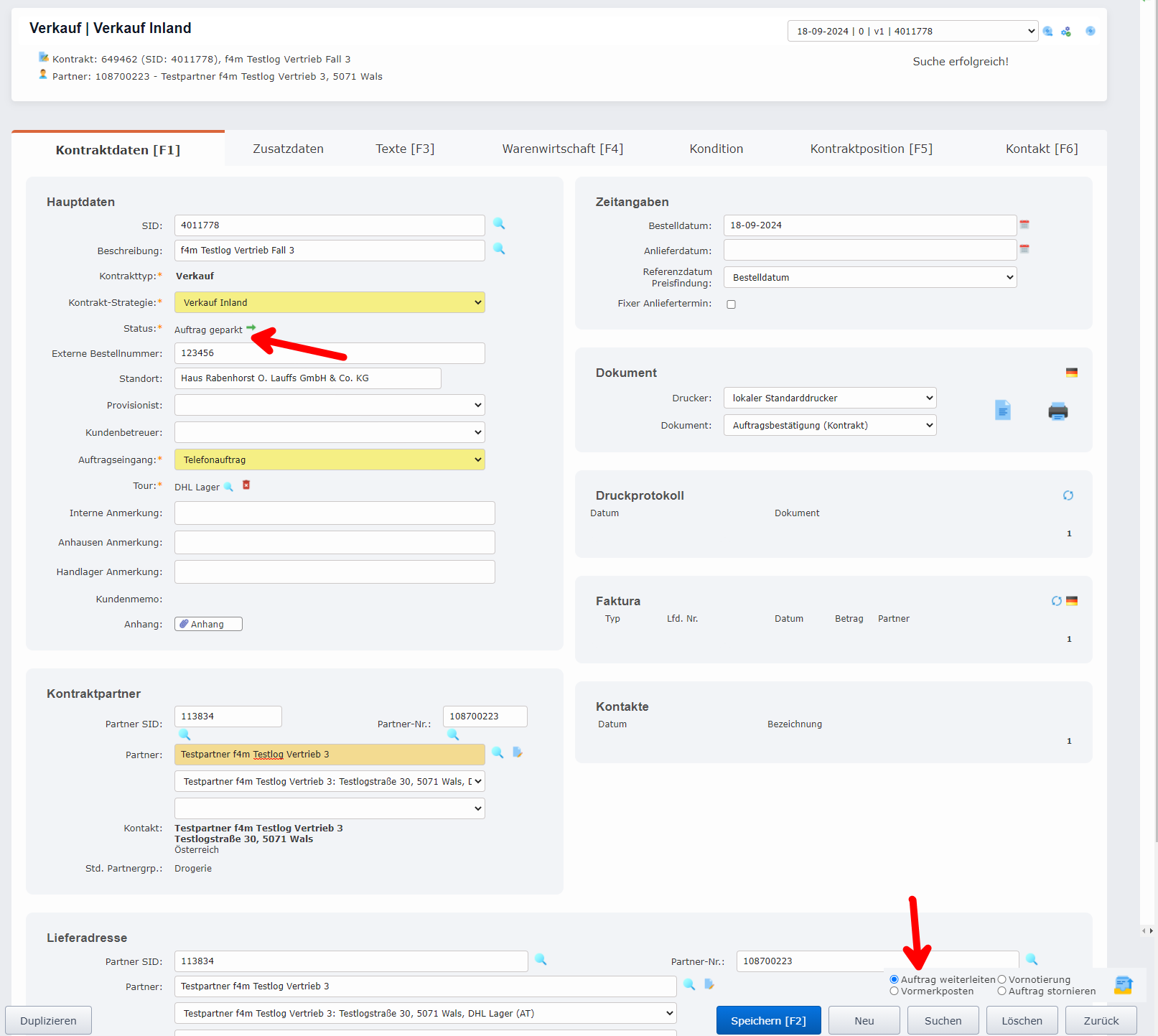Click the German flag icon in Faktura panel
This screenshot has height=1036, width=1158.
[1072, 601]
